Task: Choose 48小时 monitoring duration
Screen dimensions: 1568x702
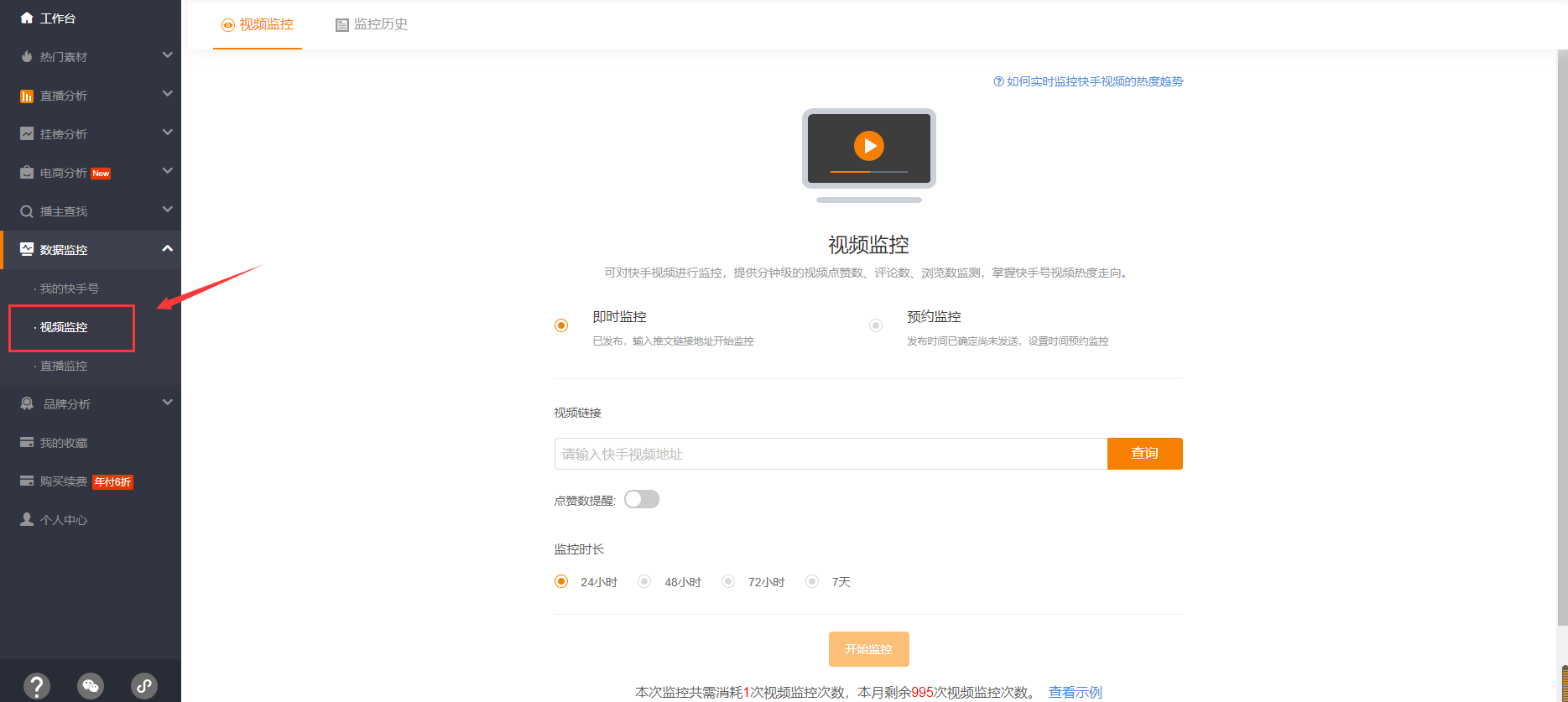Action: pyautogui.click(x=644, y=581)
